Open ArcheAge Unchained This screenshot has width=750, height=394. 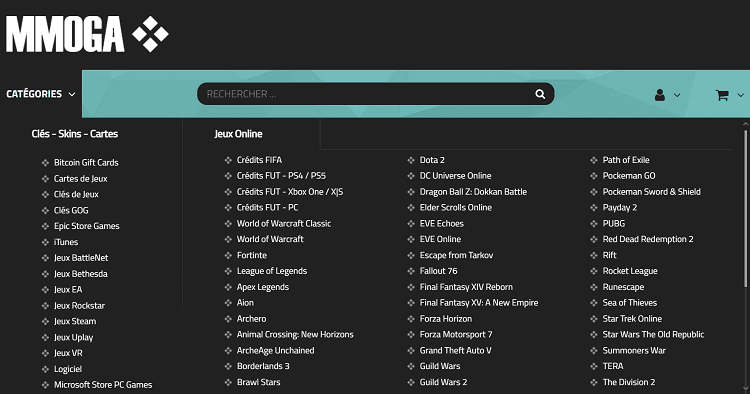tap(276, 350)
